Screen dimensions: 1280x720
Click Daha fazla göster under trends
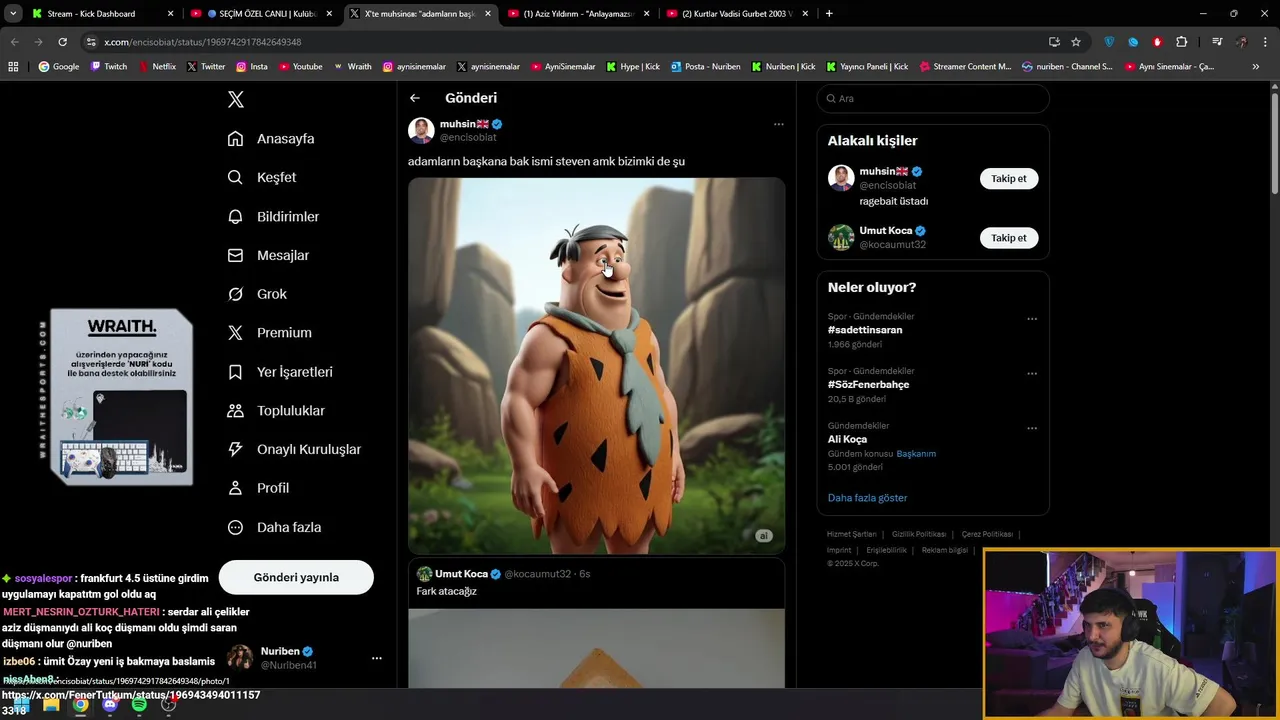click(x=867, y=497)
